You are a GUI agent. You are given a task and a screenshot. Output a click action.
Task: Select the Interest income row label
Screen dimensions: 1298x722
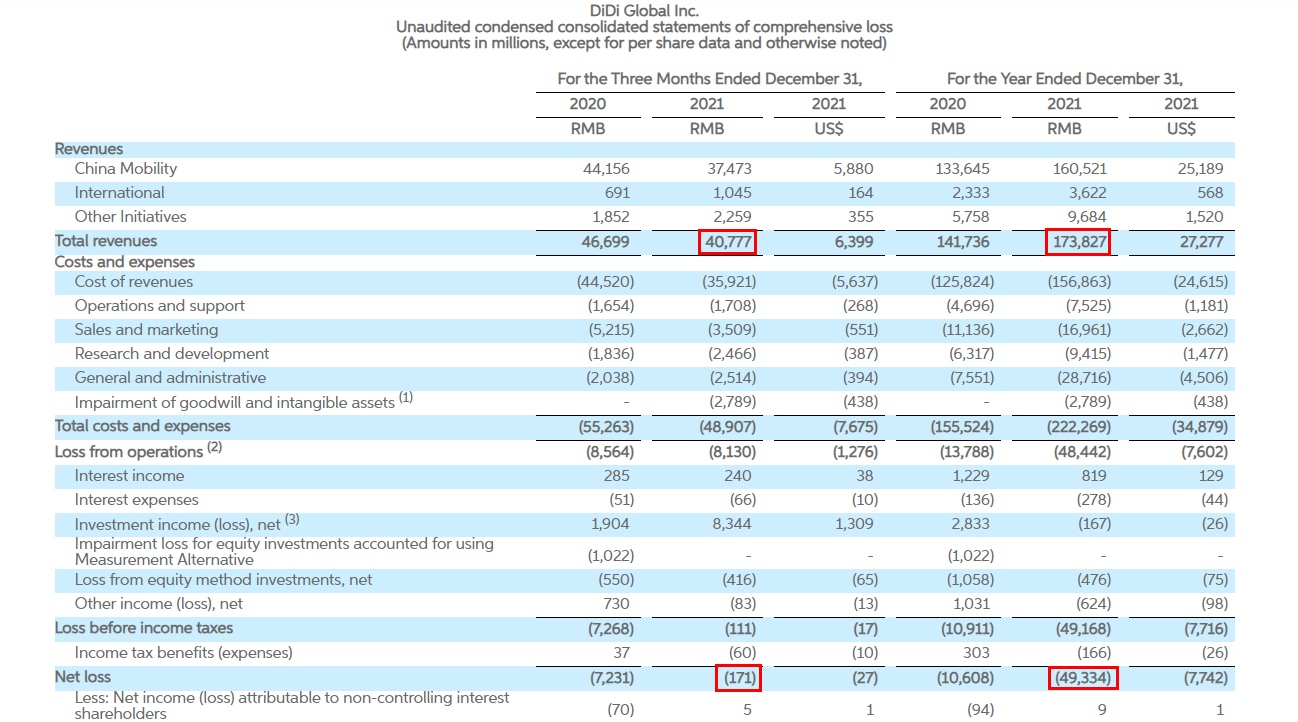tap(130, 476)
